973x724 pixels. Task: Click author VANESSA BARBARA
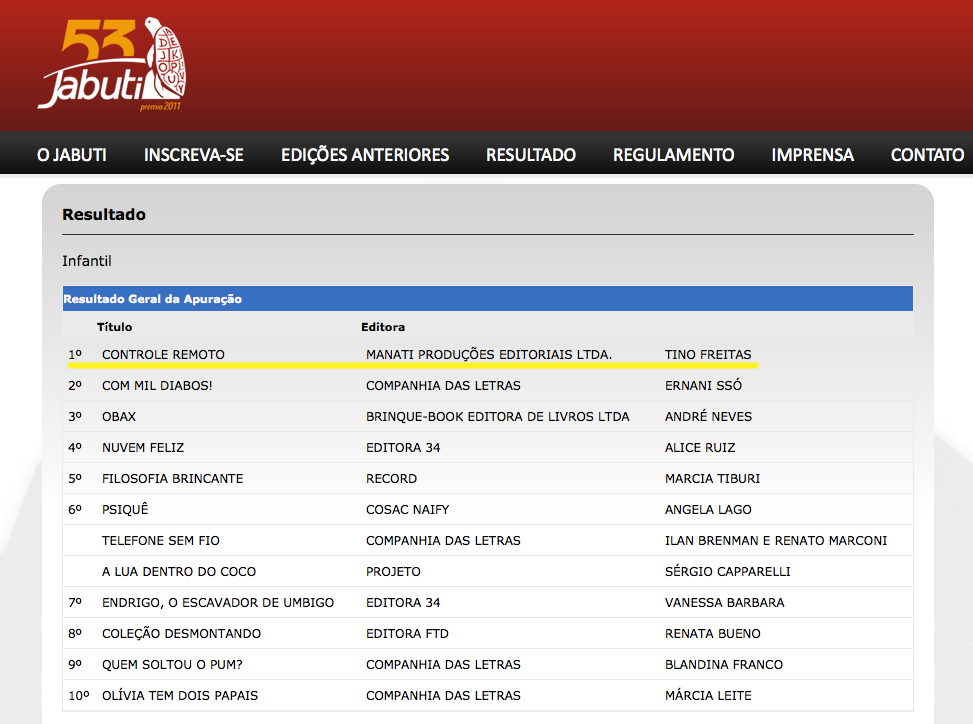[x=725, y=602]
